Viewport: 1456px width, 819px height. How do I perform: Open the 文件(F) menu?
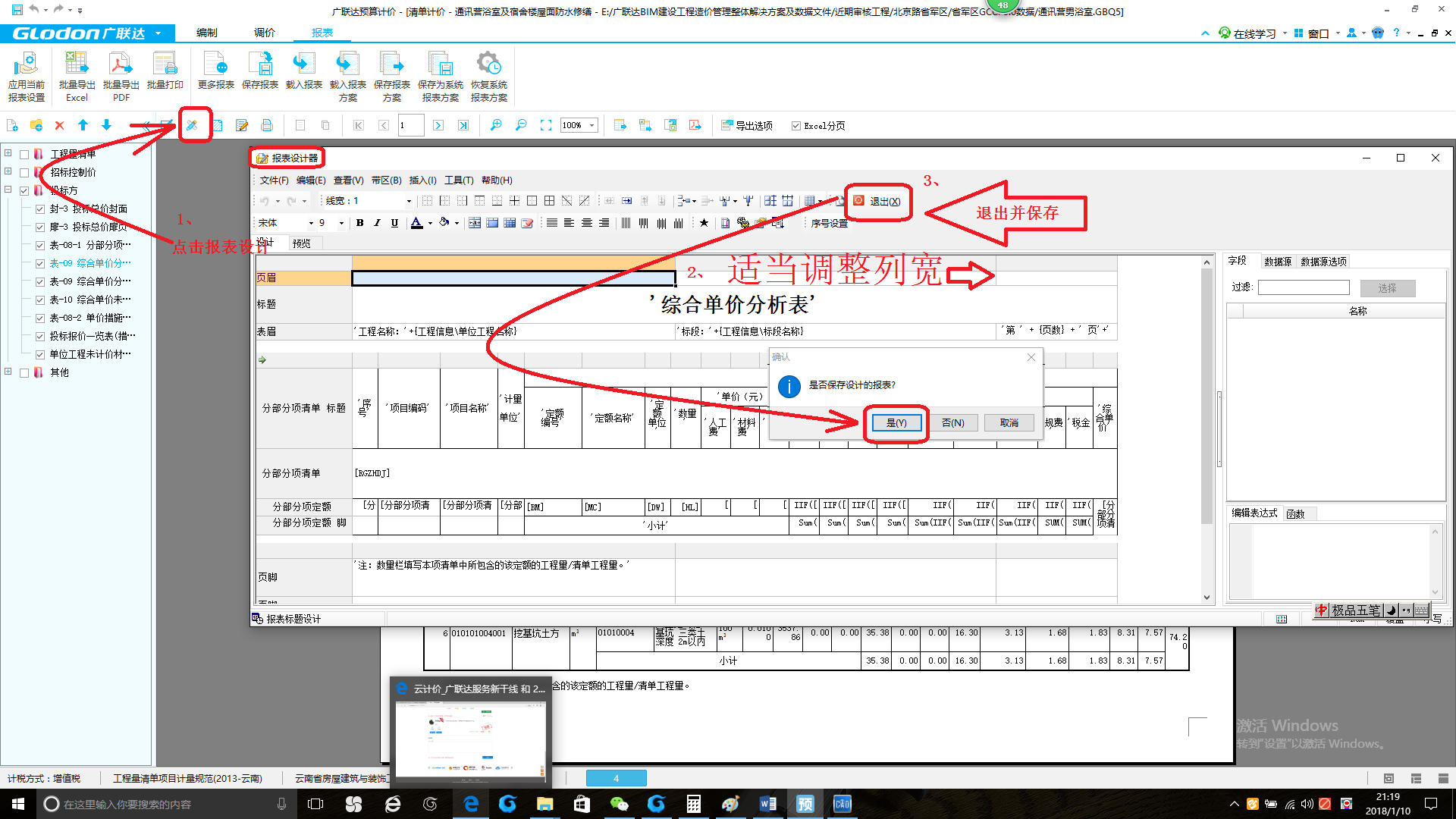(x=274, y=180)
